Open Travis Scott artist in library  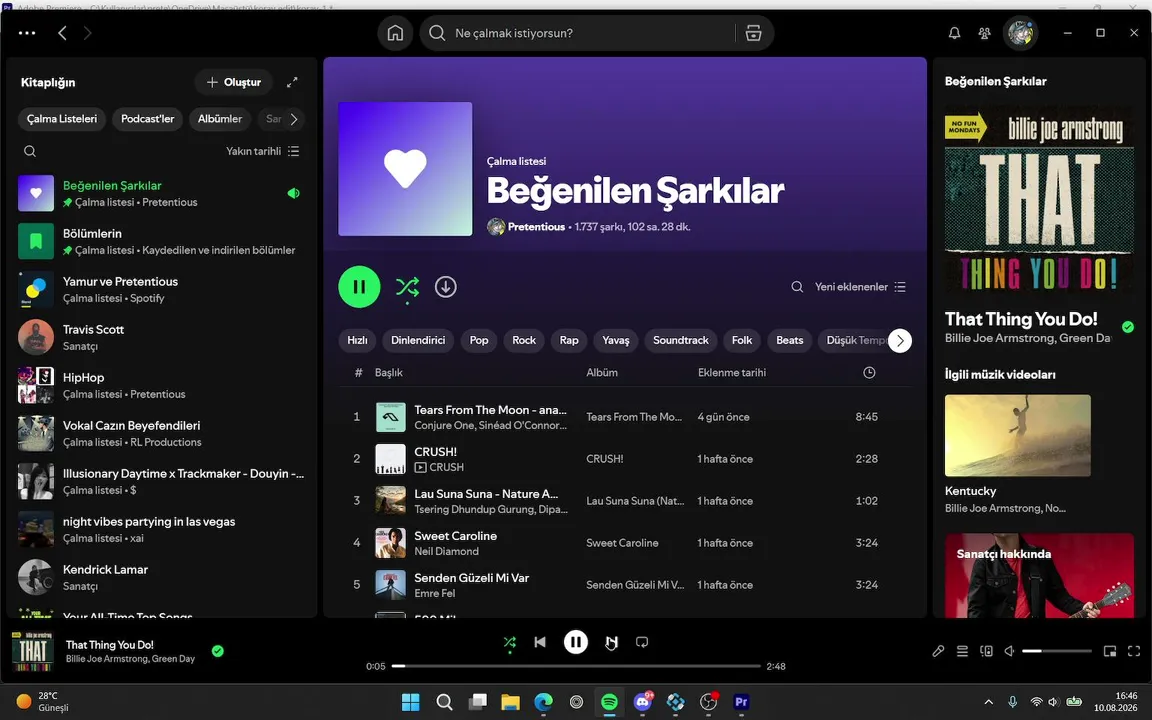(162, 337)
